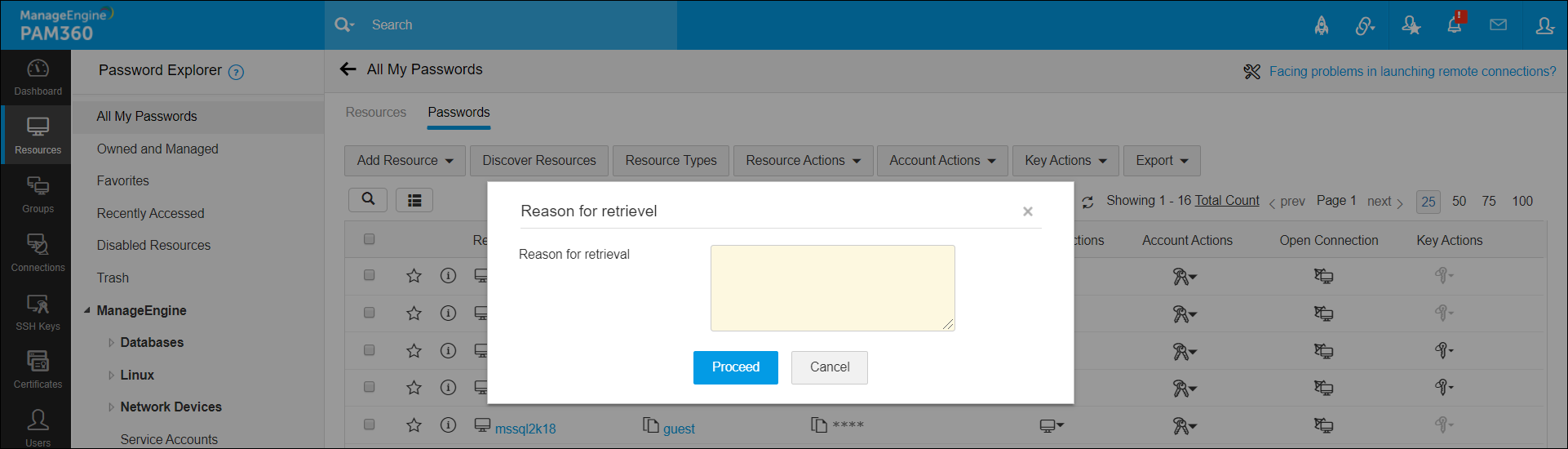The height and width of the screenshot is (449, 1568).
Task: Expand the Databases tree node
Action: point(111,343)
